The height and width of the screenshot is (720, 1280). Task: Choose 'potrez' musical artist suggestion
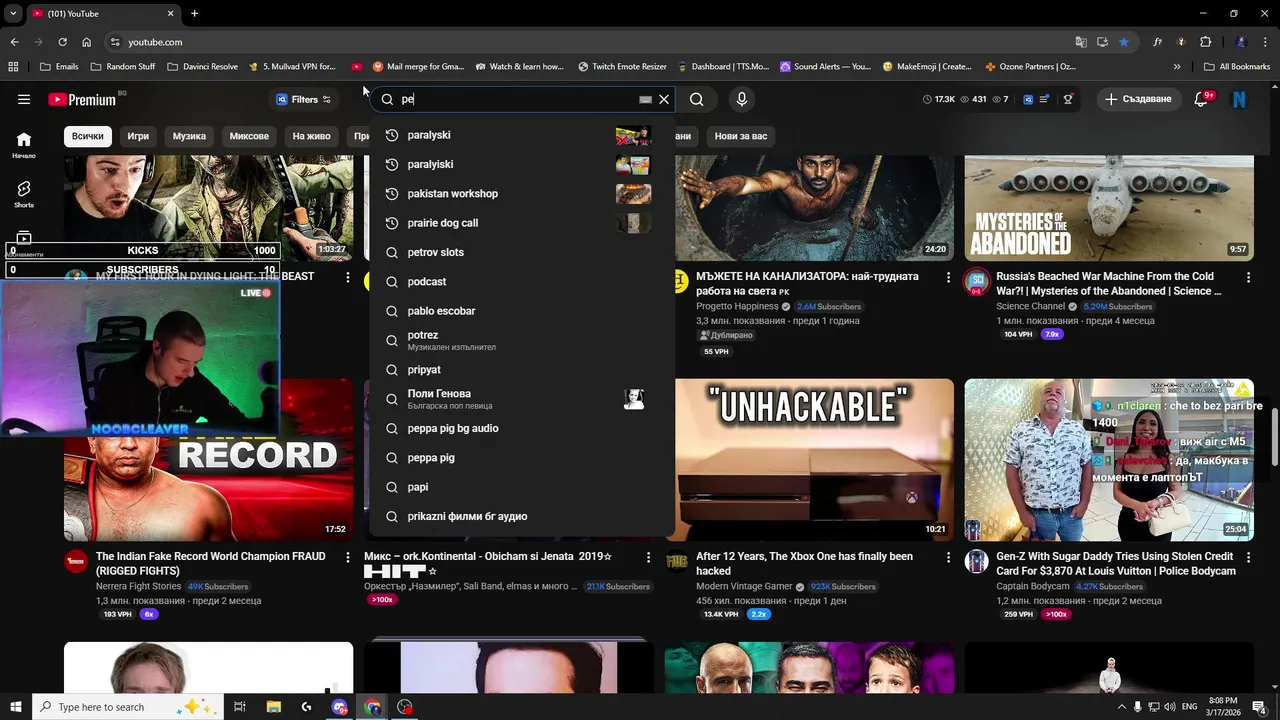[523, 340]
